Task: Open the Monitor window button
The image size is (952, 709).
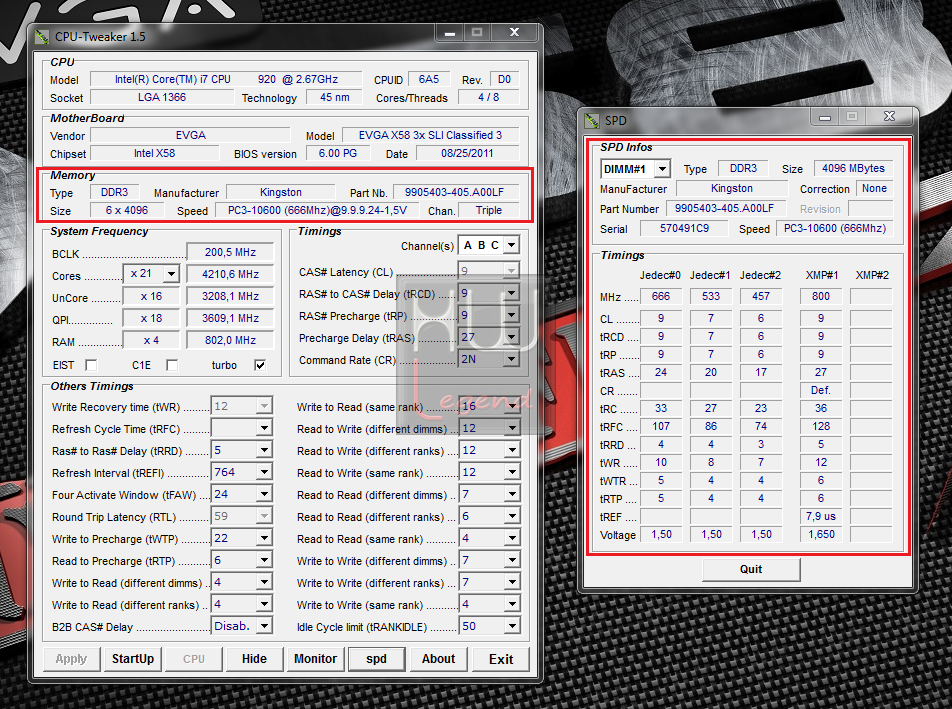Action: [x=316, y=659]
